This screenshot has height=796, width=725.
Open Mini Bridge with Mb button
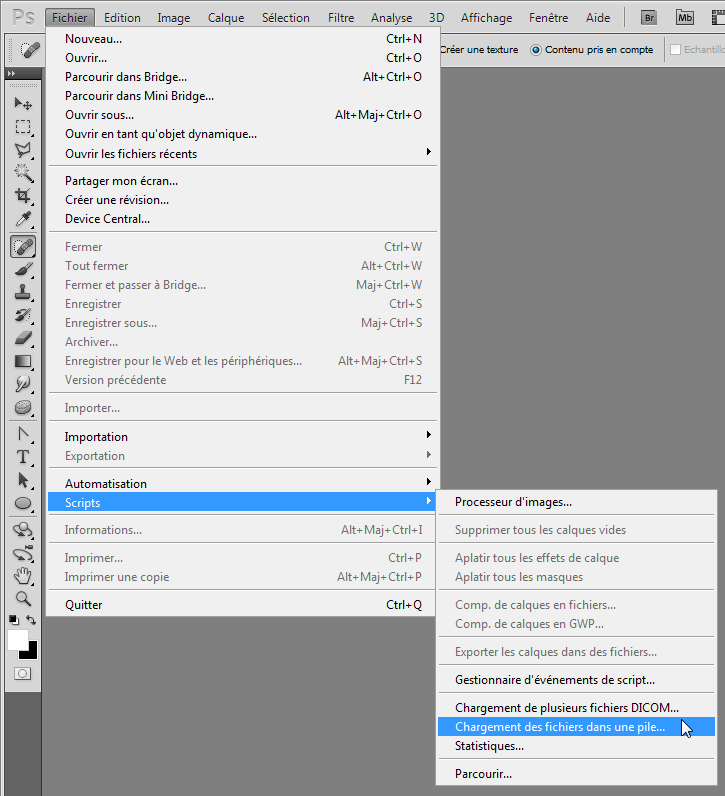[684, 18]
